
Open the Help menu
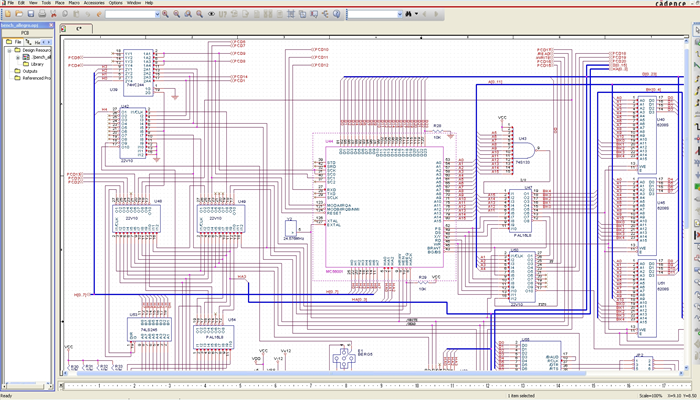(x=149, y=3)
